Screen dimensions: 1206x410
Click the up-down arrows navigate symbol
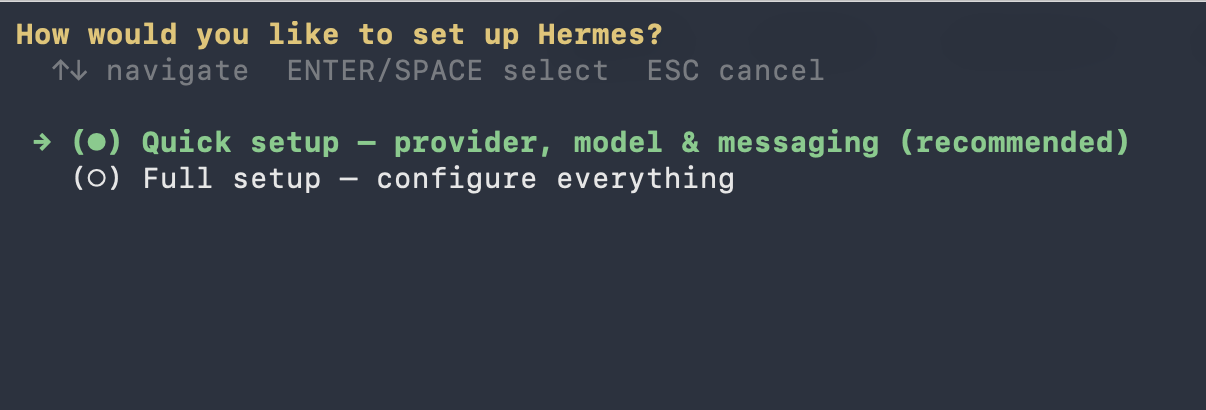coord(70,71)
